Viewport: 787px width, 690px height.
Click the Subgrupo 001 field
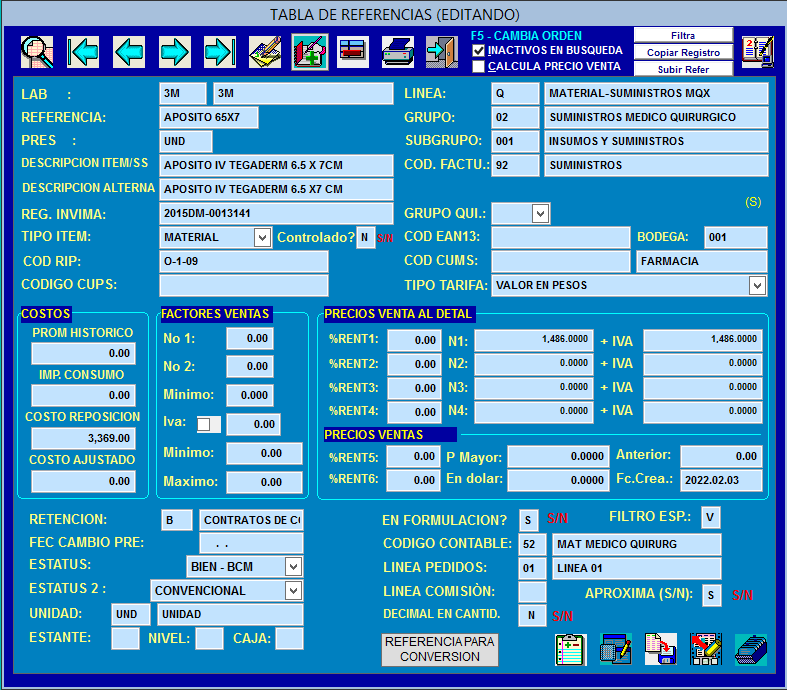pos(515,141)
